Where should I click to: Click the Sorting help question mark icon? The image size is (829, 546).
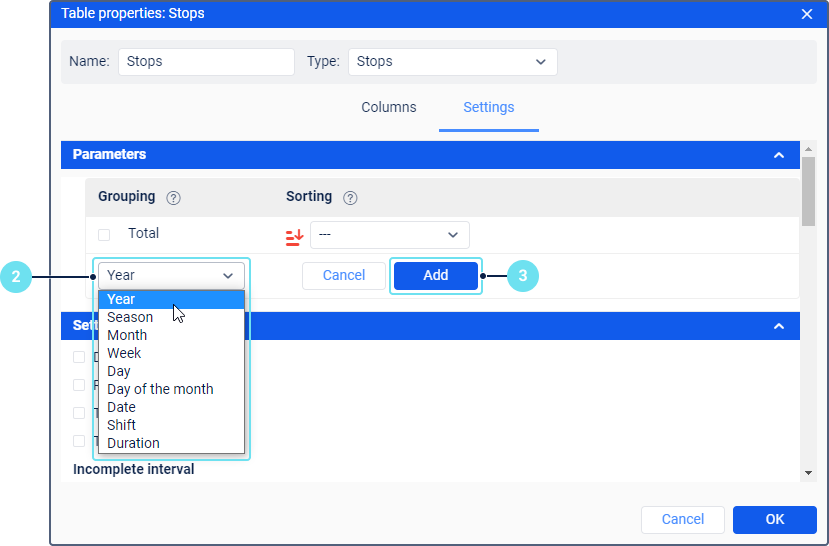350,198
